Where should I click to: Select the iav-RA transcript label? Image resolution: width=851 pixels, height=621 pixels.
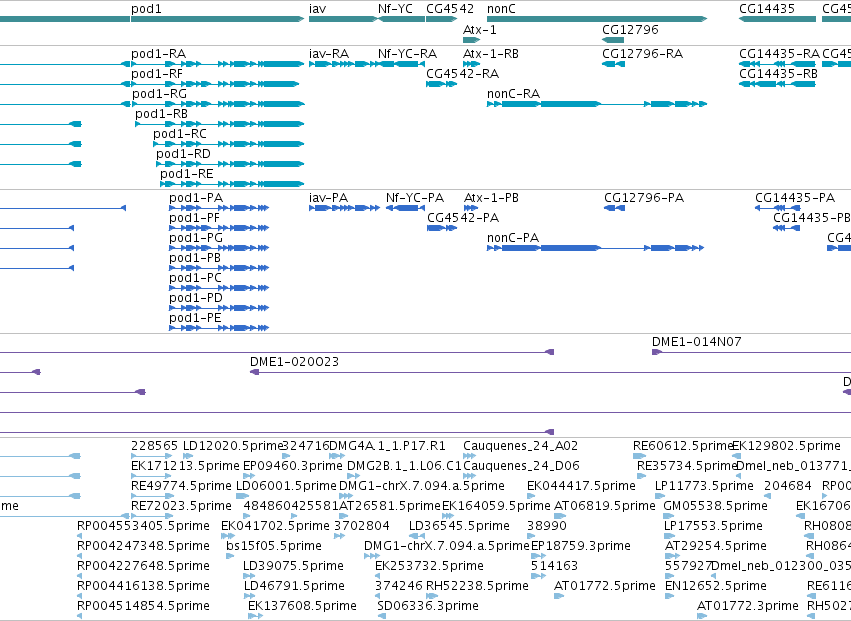[x=329, y=54]
